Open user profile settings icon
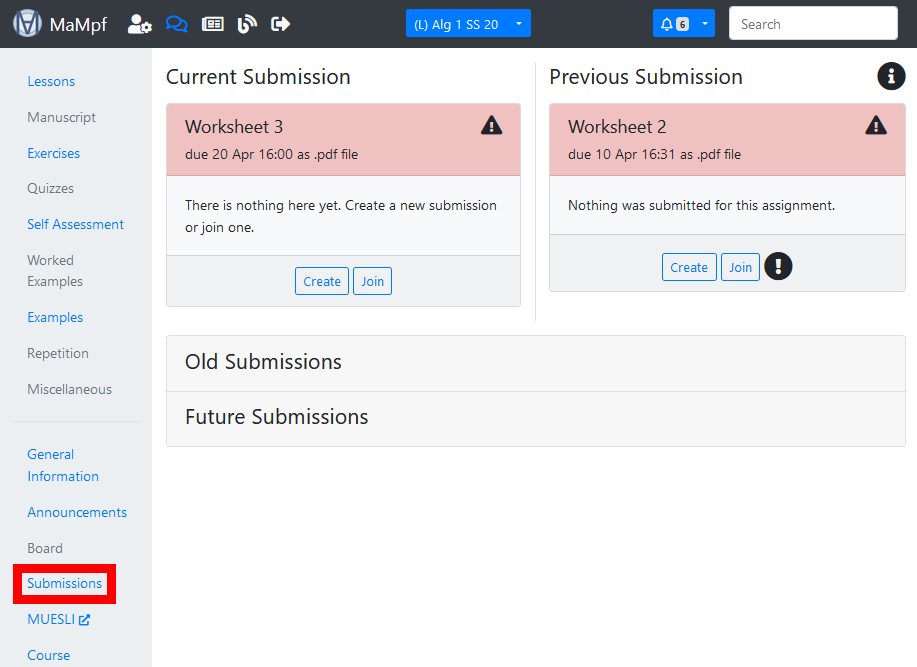 coord(140,24)
